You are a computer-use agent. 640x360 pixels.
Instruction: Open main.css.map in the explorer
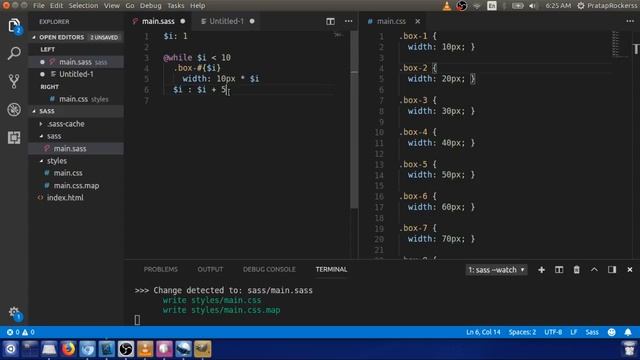click(76, 186)
